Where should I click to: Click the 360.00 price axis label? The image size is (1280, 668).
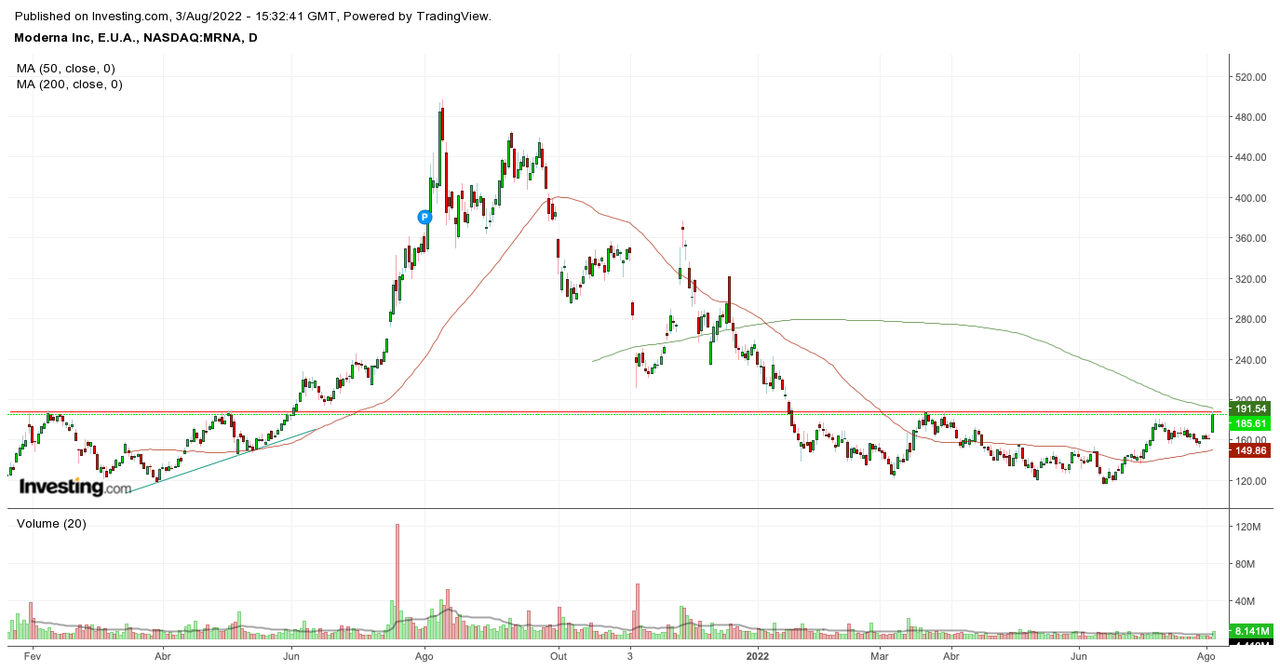1252,238
